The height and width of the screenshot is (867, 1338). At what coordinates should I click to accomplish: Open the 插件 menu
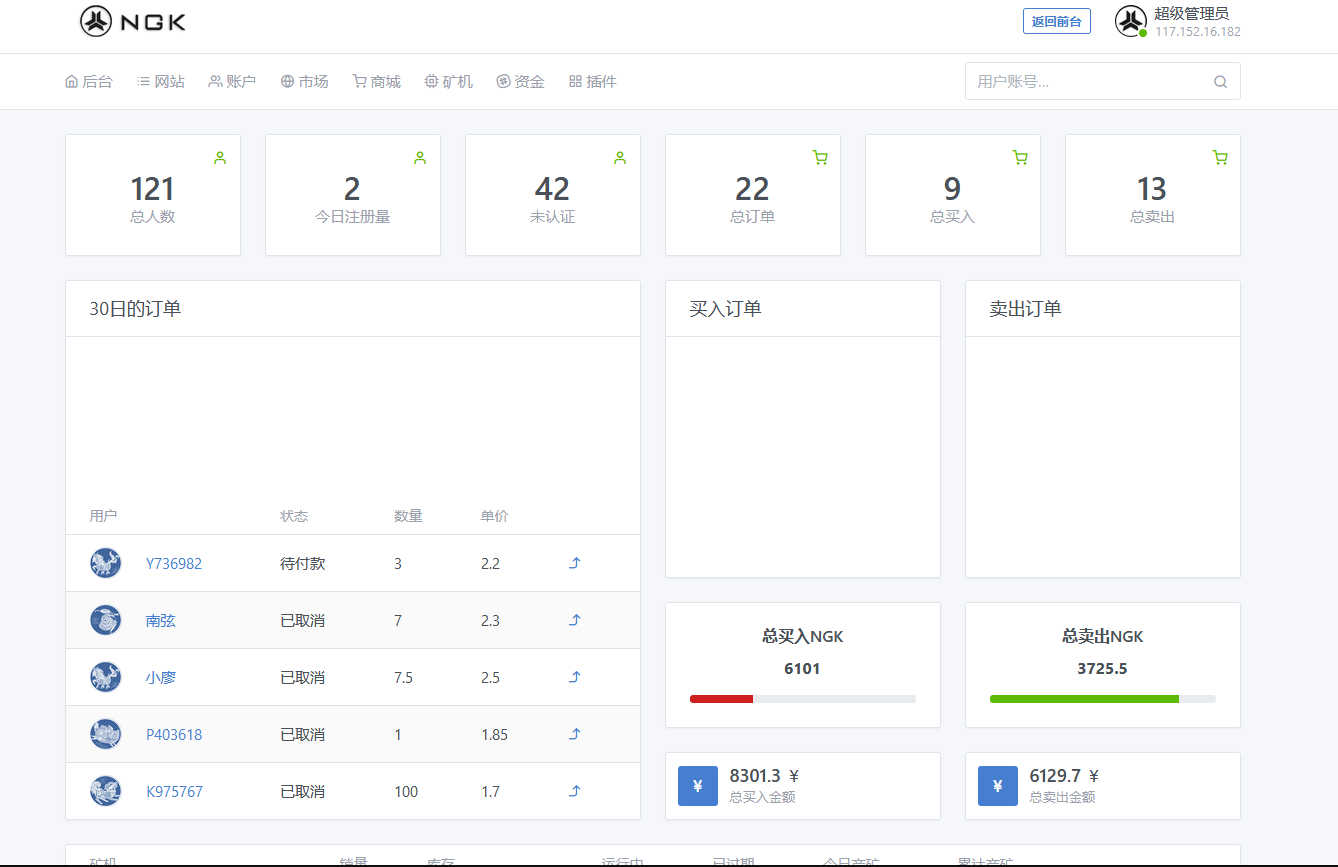593,82
